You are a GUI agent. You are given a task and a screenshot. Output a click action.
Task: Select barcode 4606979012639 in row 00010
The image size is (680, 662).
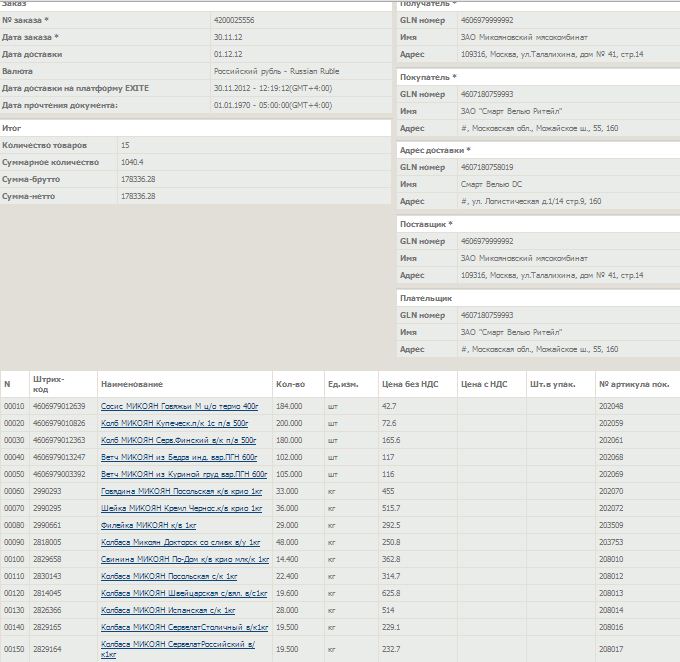pyautogui.click(x=59, y=406)
